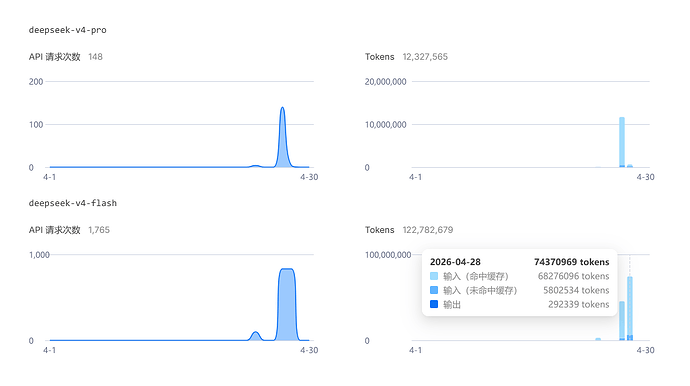Click the dark blue output swatch in tooltip

[x=434, y=304]
